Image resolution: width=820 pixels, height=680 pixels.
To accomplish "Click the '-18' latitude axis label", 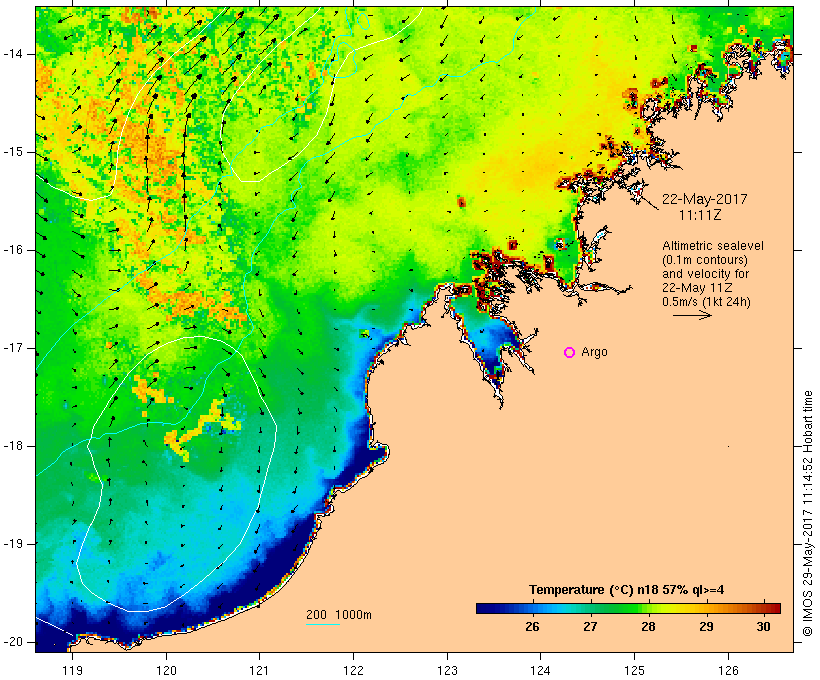I will pyautogui.click(x=13, y=446).
